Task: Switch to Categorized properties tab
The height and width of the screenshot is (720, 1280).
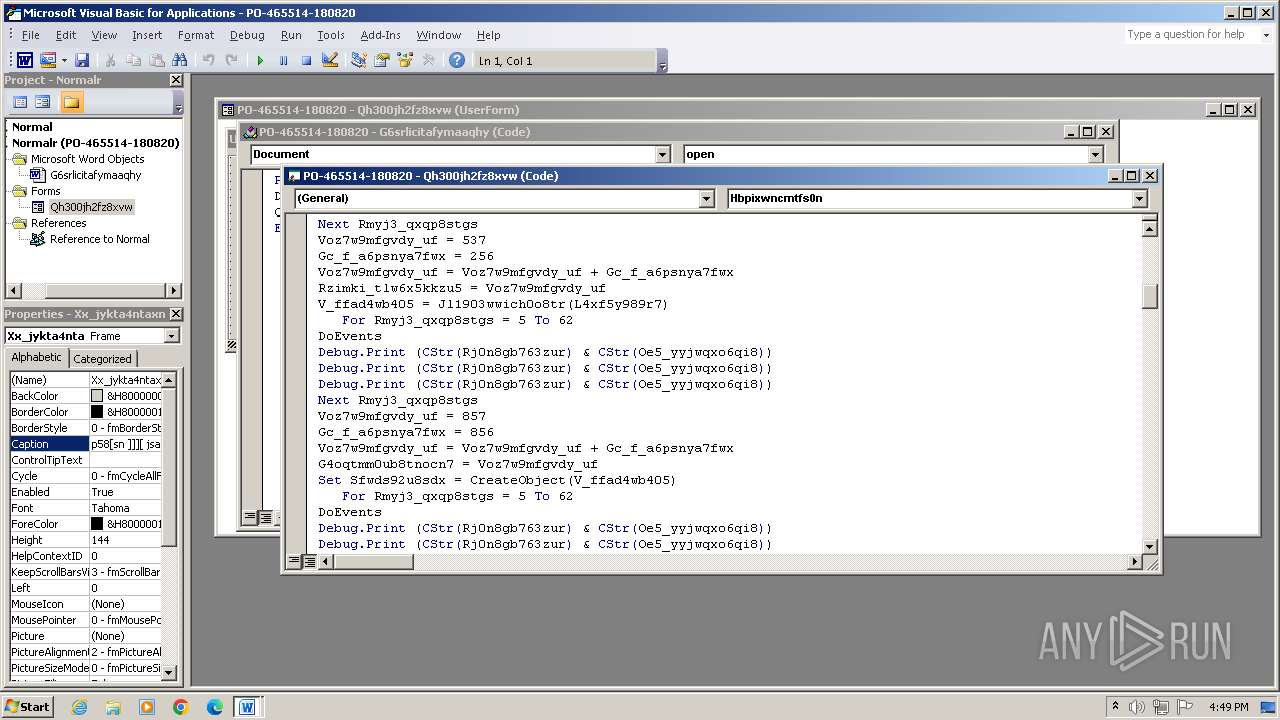Action: tap(102, 358)
